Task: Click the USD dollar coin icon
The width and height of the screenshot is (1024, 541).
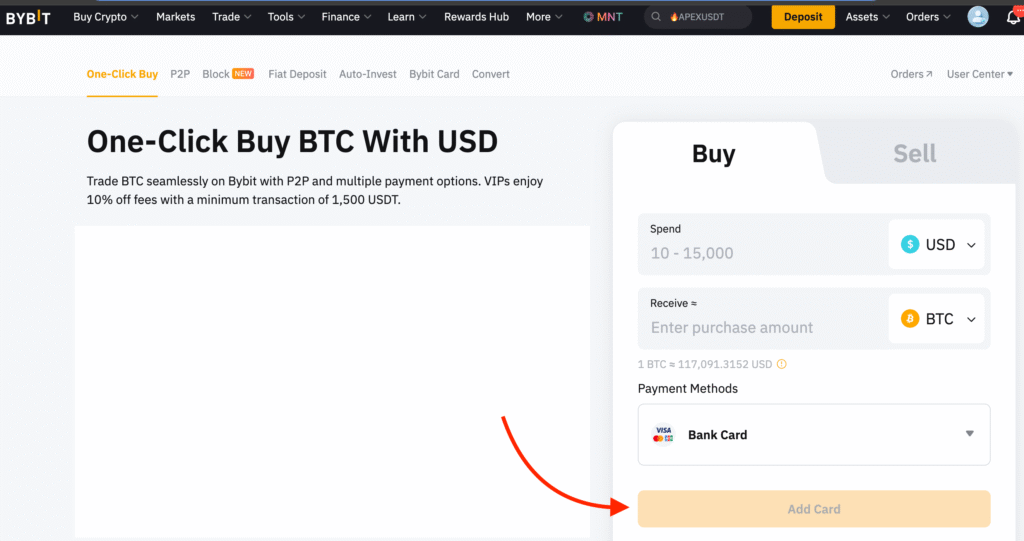Action: pos(910,245)
